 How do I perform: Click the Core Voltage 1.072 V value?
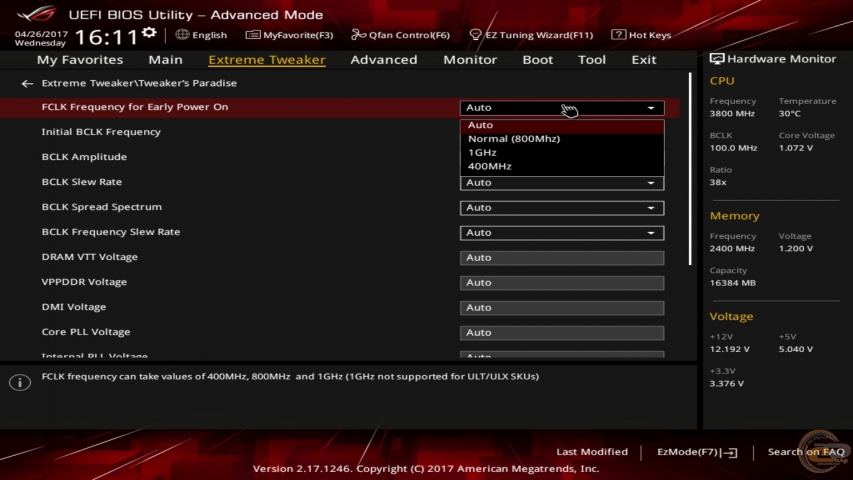(x=796, y=148)
